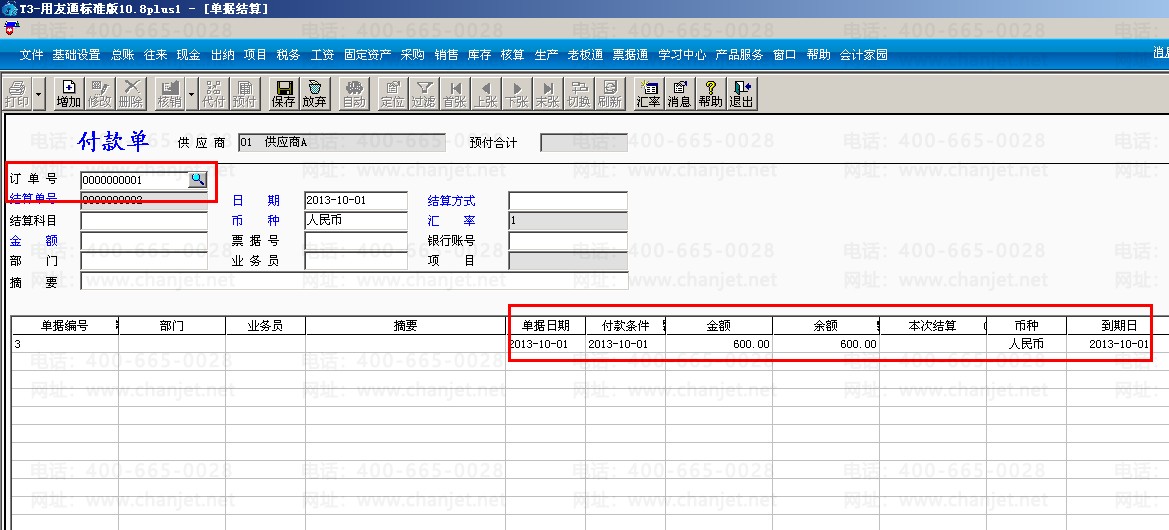Image resolution: width=1169 pixels, height=530 pixels.
Task: Click the 切换 switch toolbar icon
Action: (x=579, y=94)
